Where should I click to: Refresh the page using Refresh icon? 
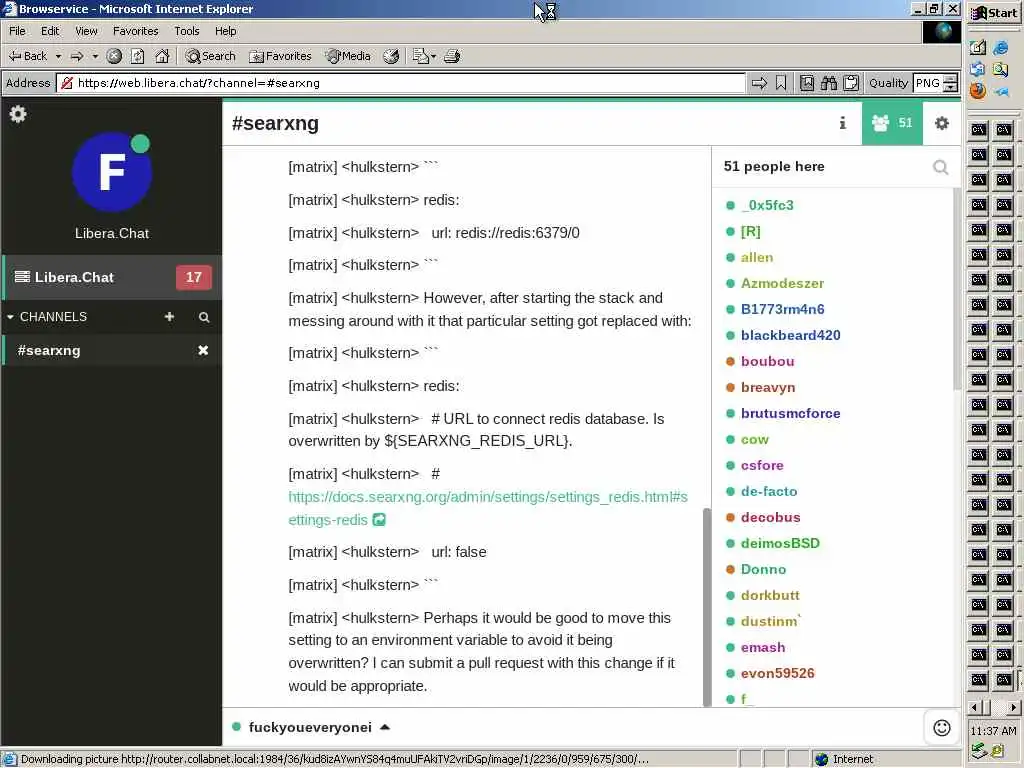click(x=137, y=56)
